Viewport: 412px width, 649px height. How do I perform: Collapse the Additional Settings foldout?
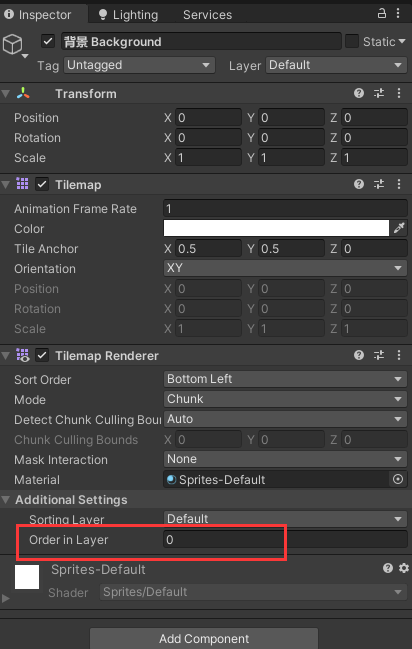[x=5, y=500]
